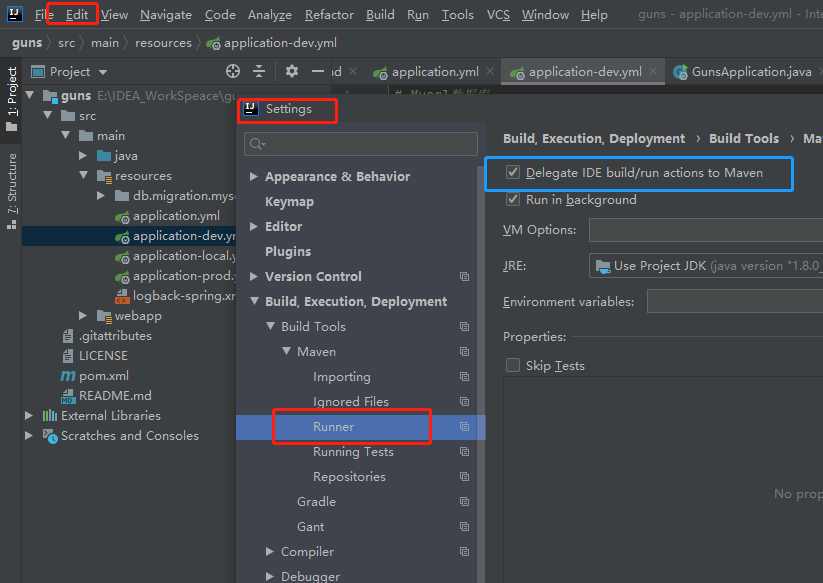
Task: Click project-level icon beside Gradle
Action: [x=464, y=501]
